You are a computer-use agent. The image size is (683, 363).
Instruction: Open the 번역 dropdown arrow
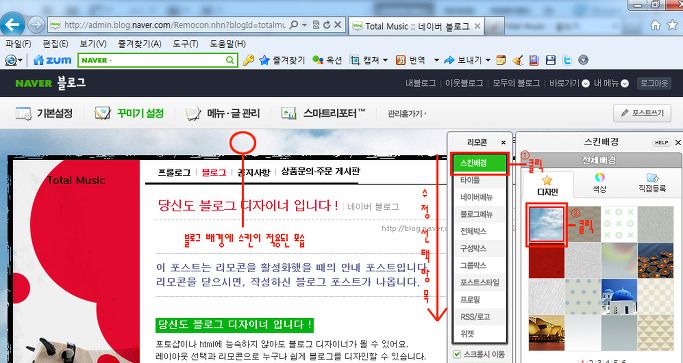(x=436, y=60)
